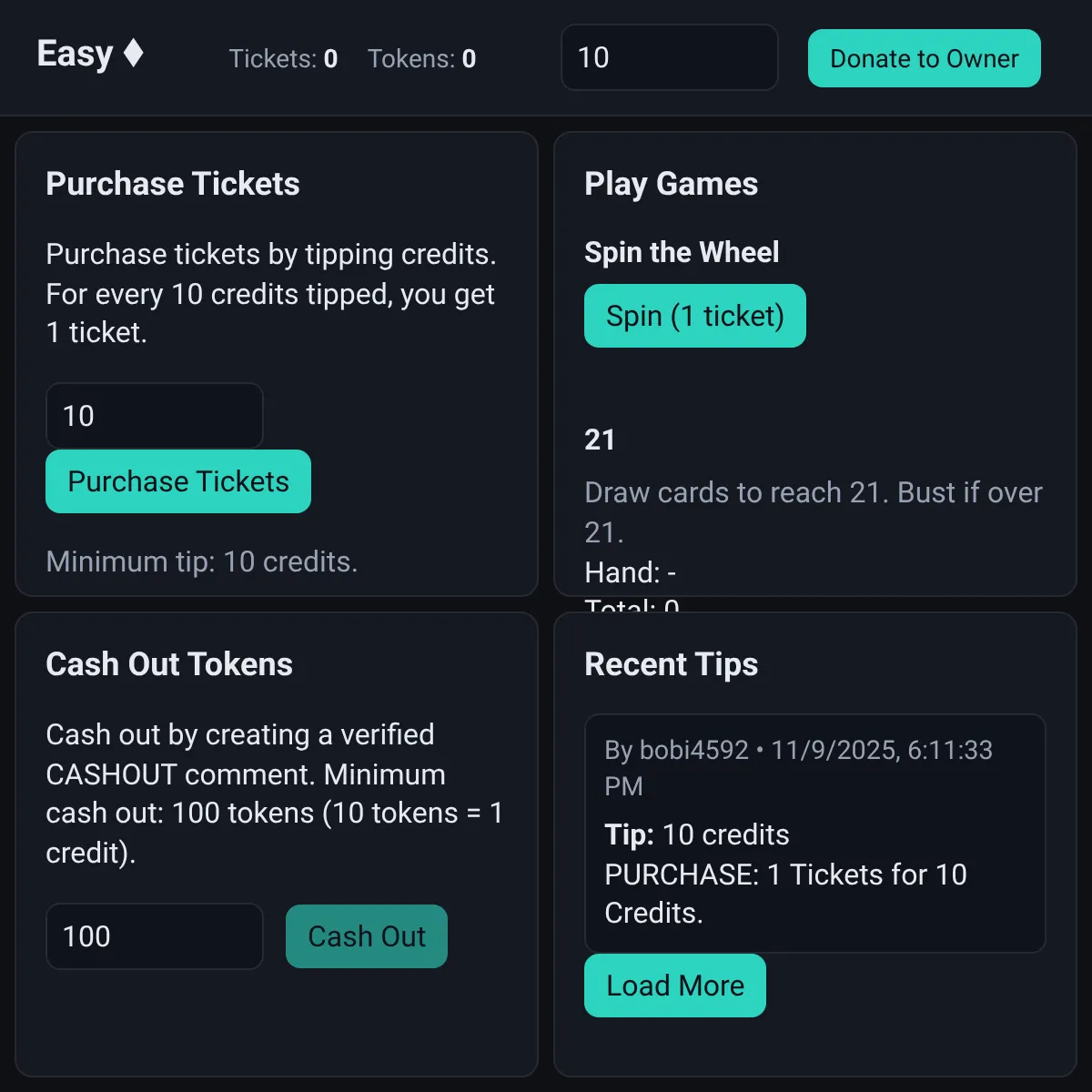This screenshot has width=1092, height=1092.
Task: Click the Play Games heading
Action: (x=671, y=184)
